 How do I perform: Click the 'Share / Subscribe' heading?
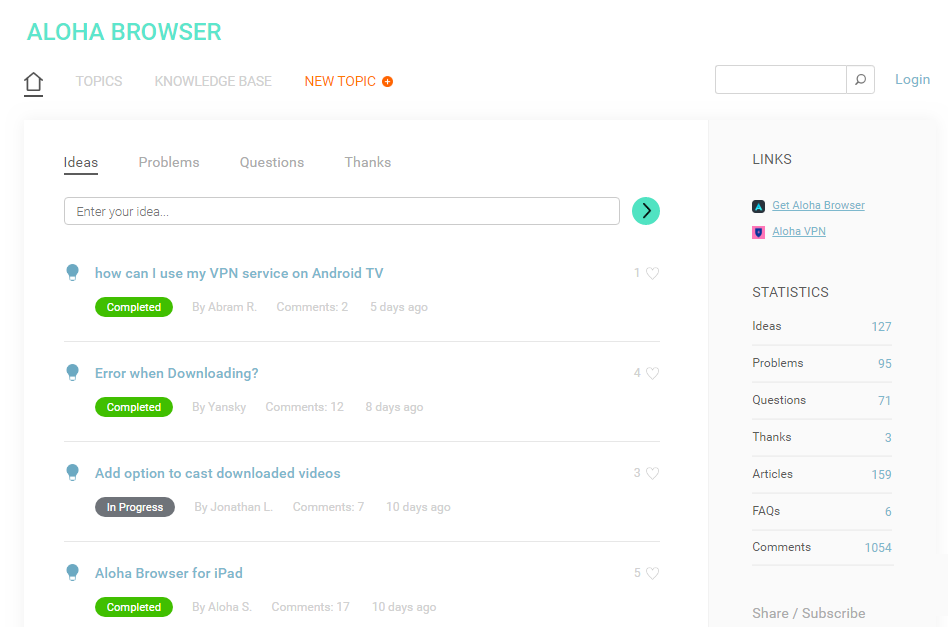(808, 613)
